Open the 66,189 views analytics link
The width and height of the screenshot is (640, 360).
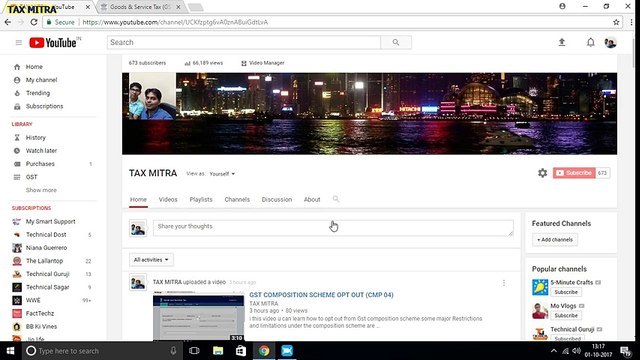(x=204, y=63)
